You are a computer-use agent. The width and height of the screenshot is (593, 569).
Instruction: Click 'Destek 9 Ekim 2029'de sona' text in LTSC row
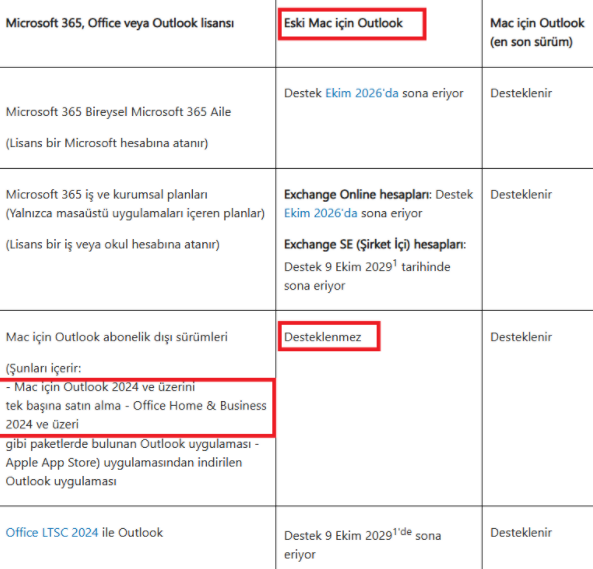tap(362, 535)
